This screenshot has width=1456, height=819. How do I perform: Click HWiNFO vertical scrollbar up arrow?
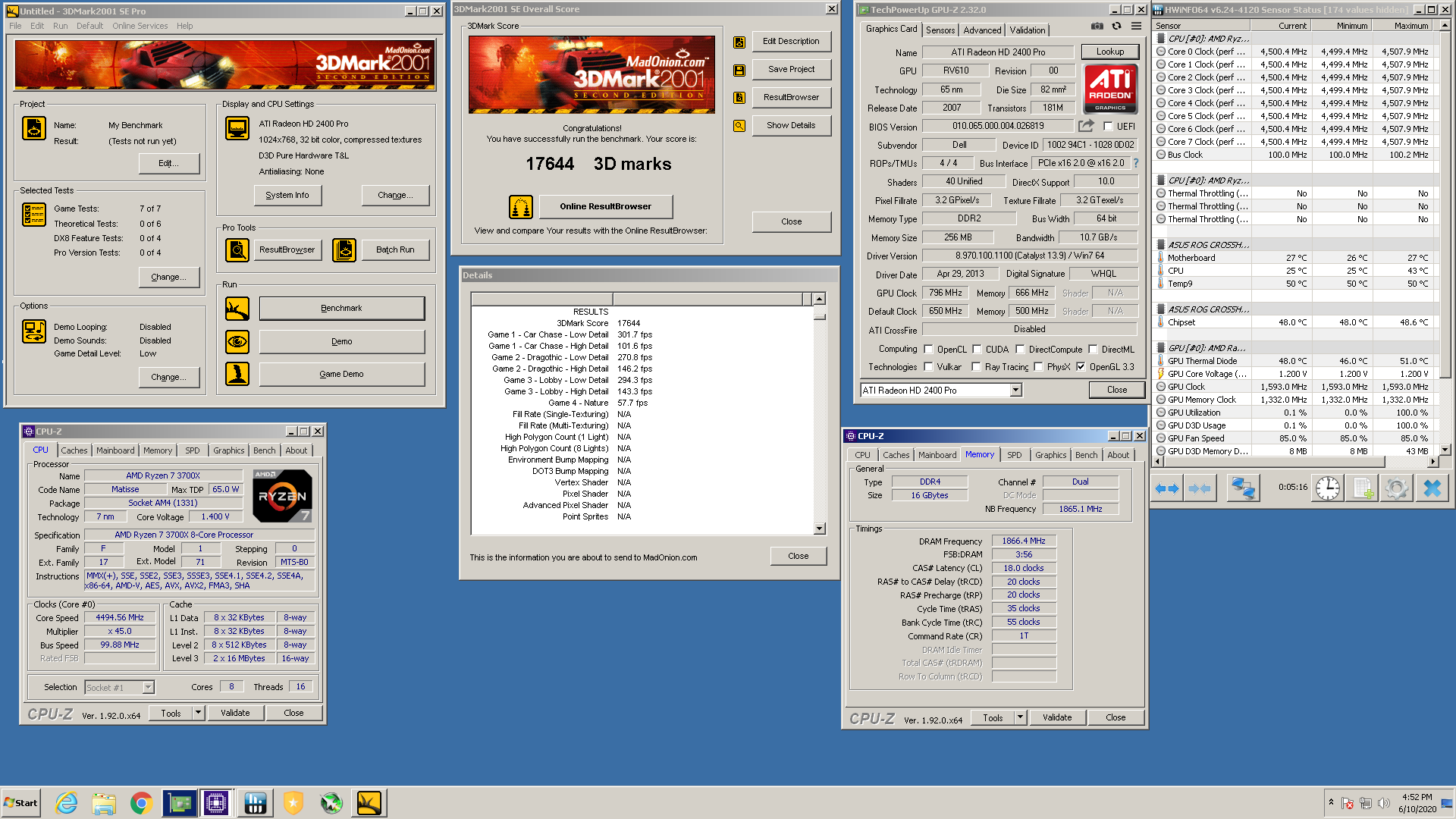[x=1445, y=26]
